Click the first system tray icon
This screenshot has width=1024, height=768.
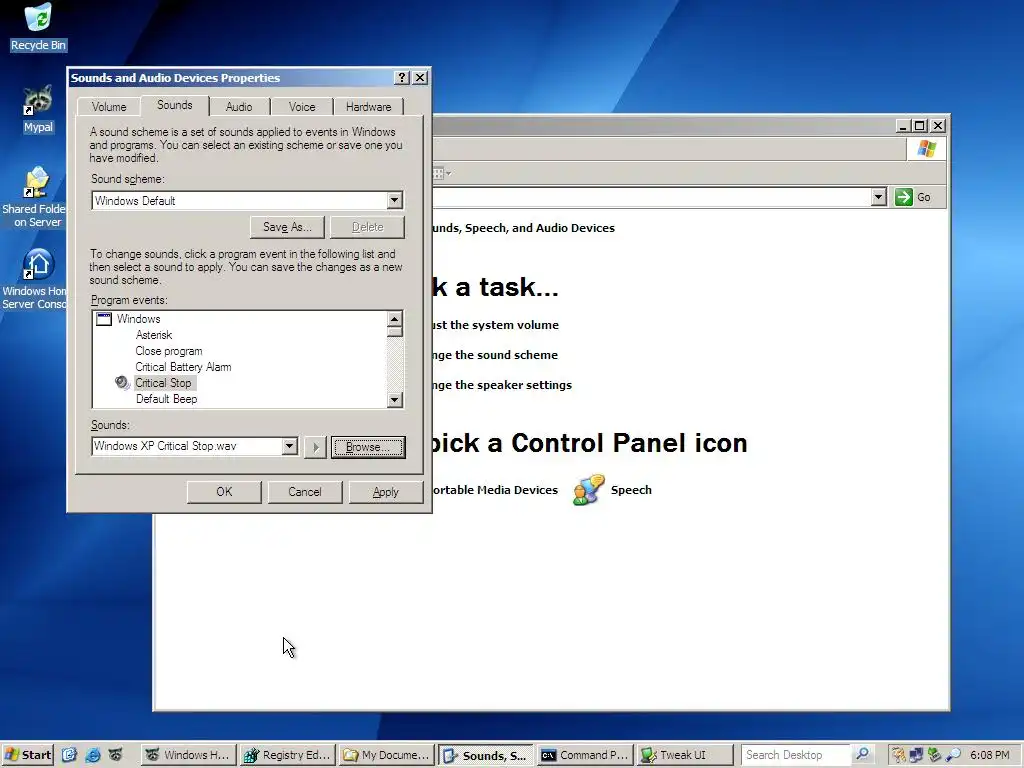click(x=899, y=755)
